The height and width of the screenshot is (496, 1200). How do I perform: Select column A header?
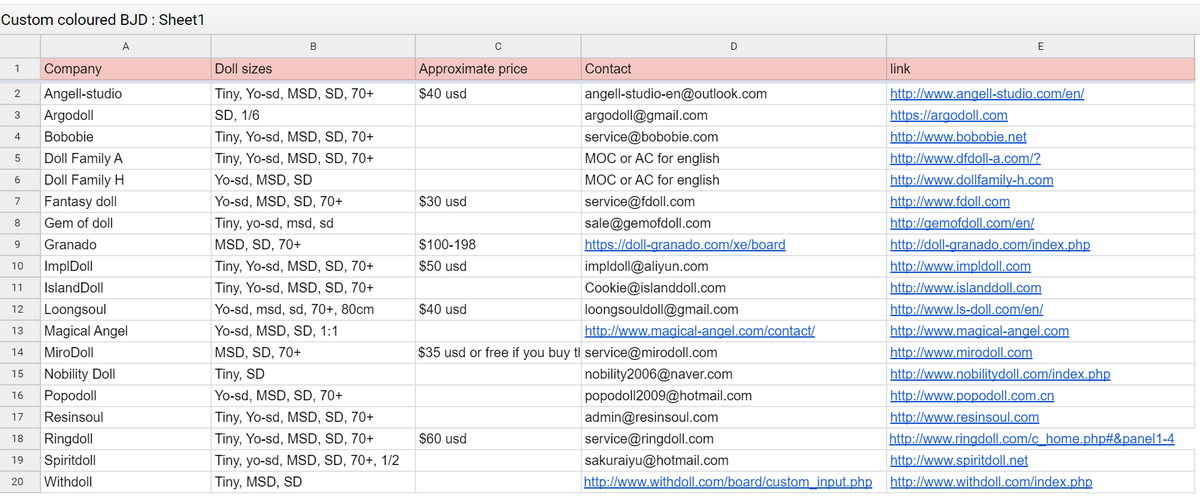(x=125, y=46)
